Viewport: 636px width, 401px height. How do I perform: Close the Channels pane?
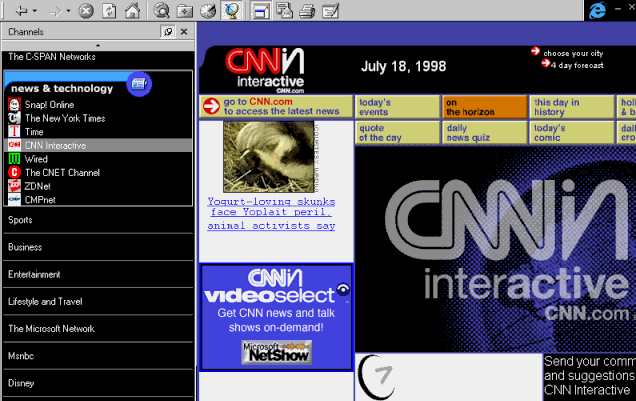pyautogui.click(x=184, y=32)
